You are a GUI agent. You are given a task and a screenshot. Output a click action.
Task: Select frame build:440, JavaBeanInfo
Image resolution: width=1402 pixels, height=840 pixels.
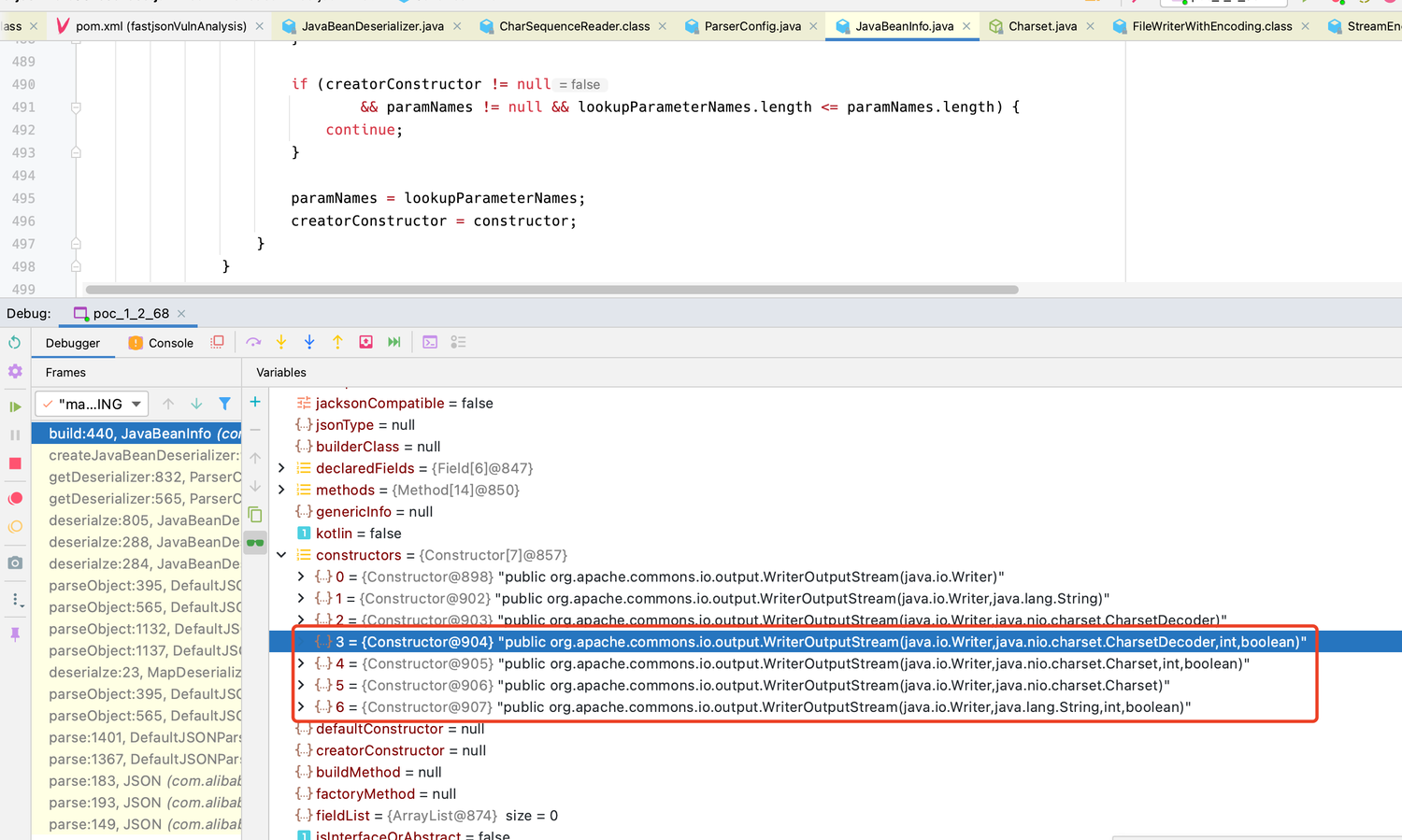136,434
